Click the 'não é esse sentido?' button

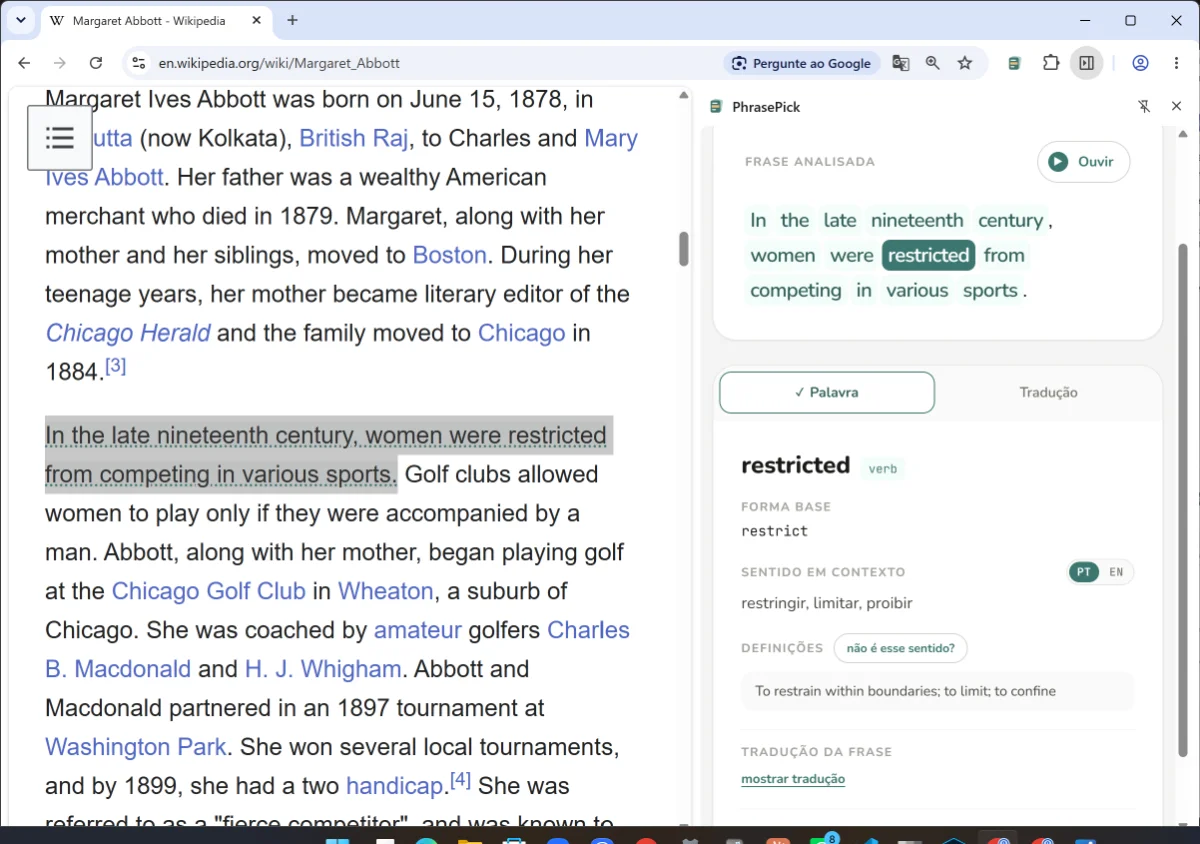coord(900,648)
